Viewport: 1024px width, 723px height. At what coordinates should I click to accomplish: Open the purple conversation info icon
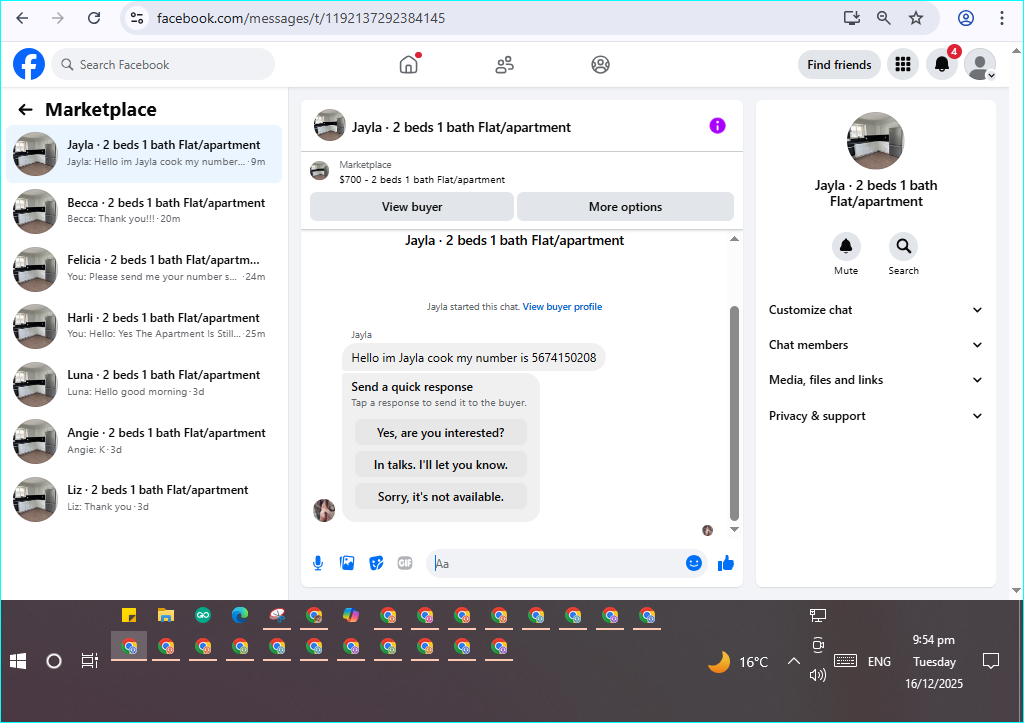pyautogui.click(x=717, y=125)
